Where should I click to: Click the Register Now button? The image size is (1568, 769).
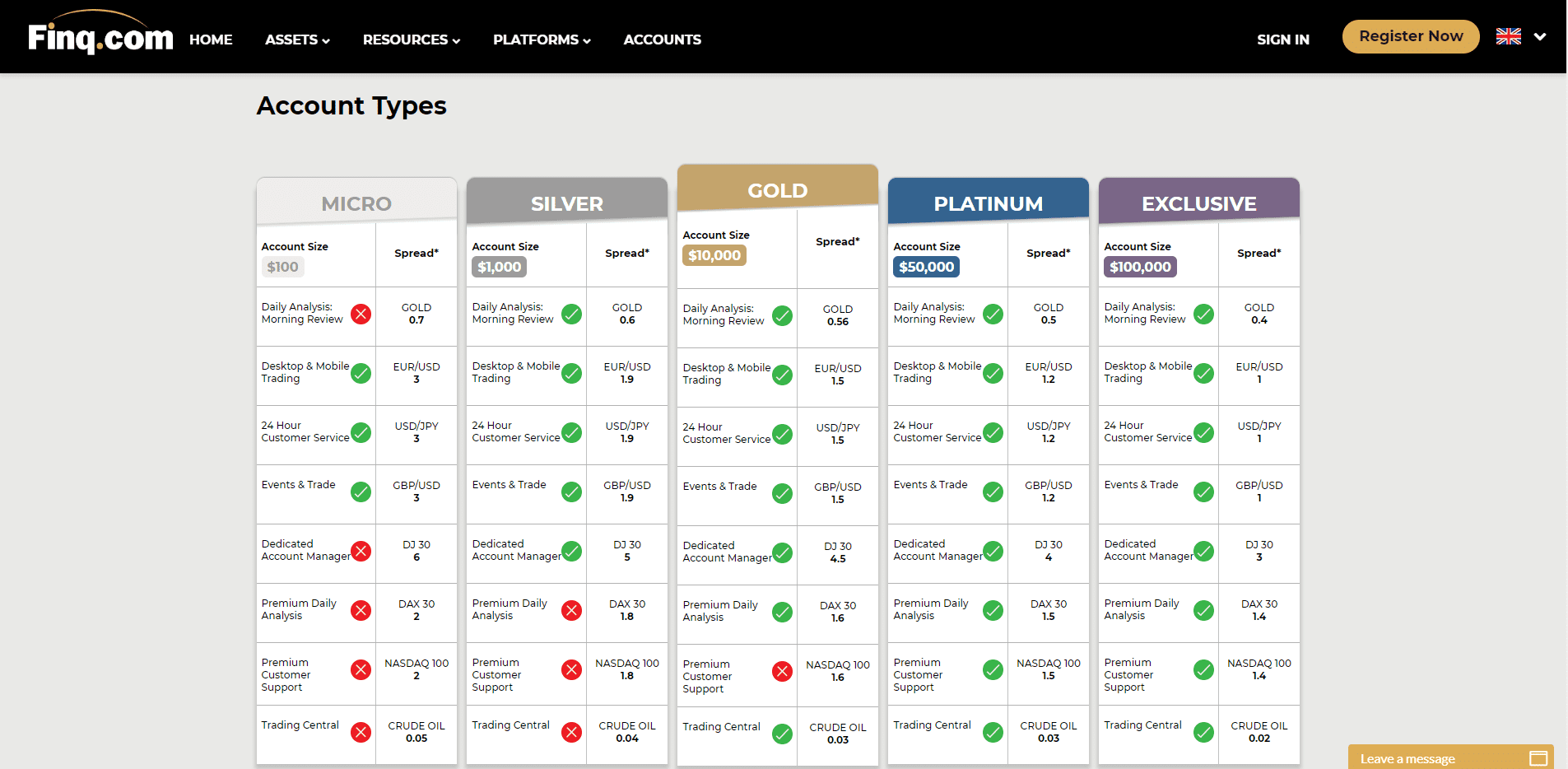(x=1411, y=36)
